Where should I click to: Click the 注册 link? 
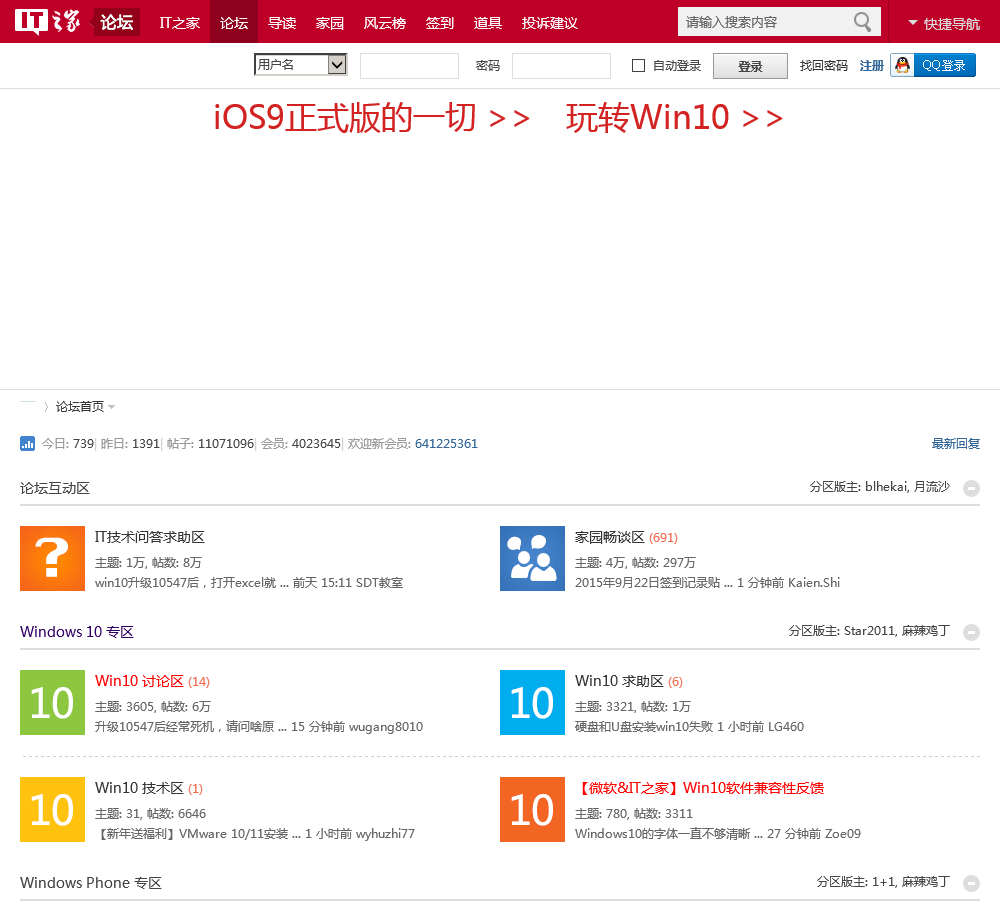[x=871, y=66]
